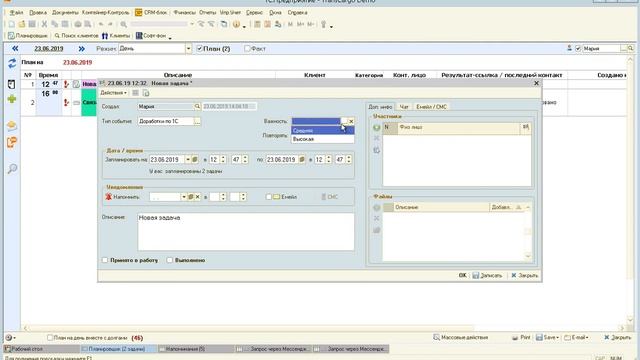Click the Print button
640x360 pixels.
[521, 338]
